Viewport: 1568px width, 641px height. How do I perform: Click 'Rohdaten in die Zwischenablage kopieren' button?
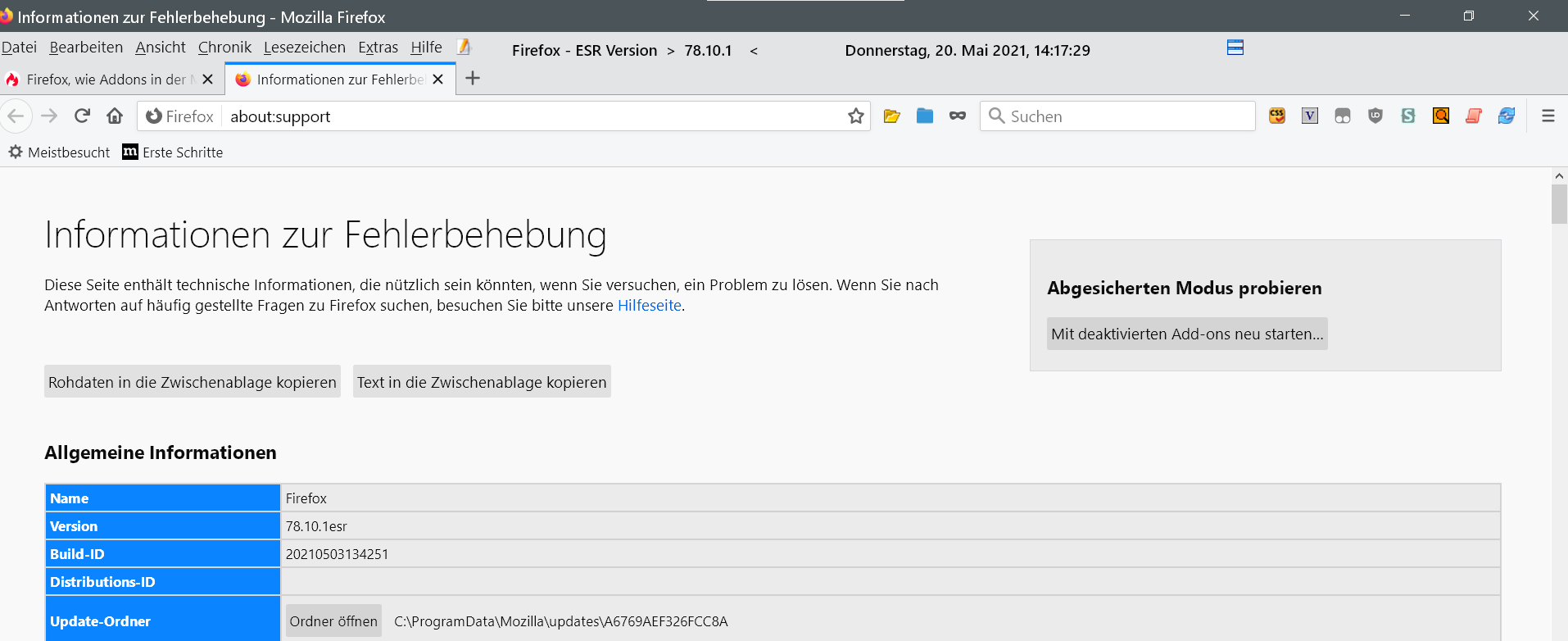tap(193, 382)
